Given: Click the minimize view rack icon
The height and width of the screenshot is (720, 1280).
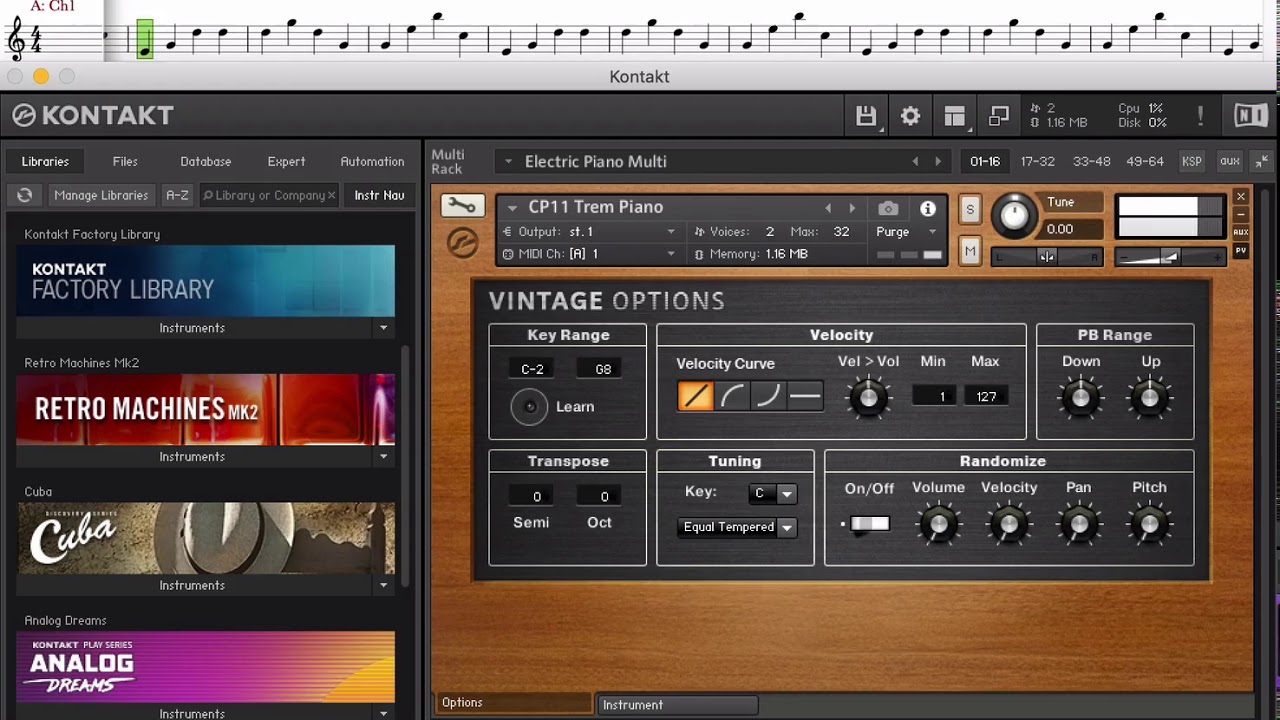Looking at the screenshot, I should coord(999,116).
